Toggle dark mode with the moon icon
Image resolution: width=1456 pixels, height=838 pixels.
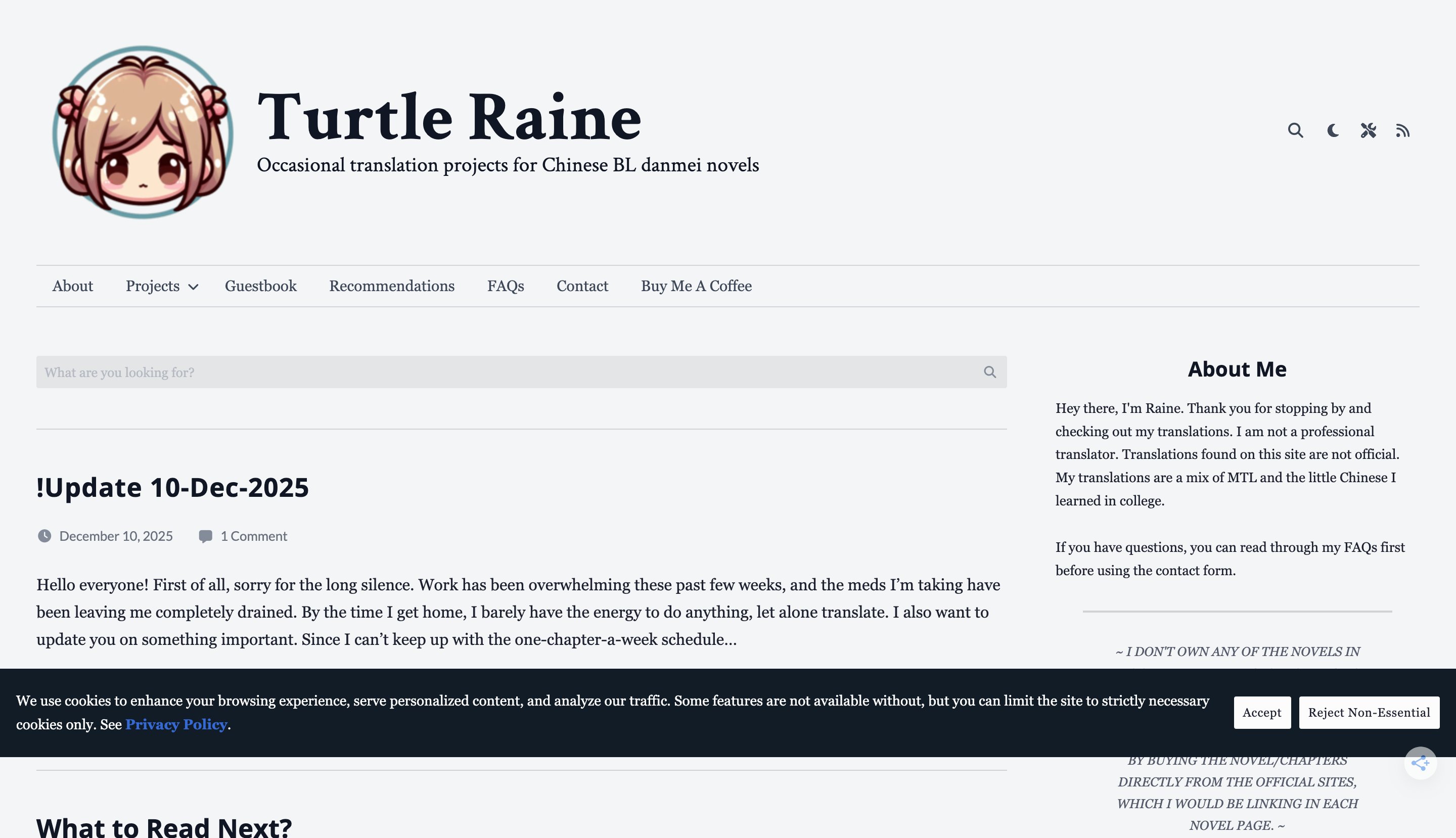[1332, 130]
